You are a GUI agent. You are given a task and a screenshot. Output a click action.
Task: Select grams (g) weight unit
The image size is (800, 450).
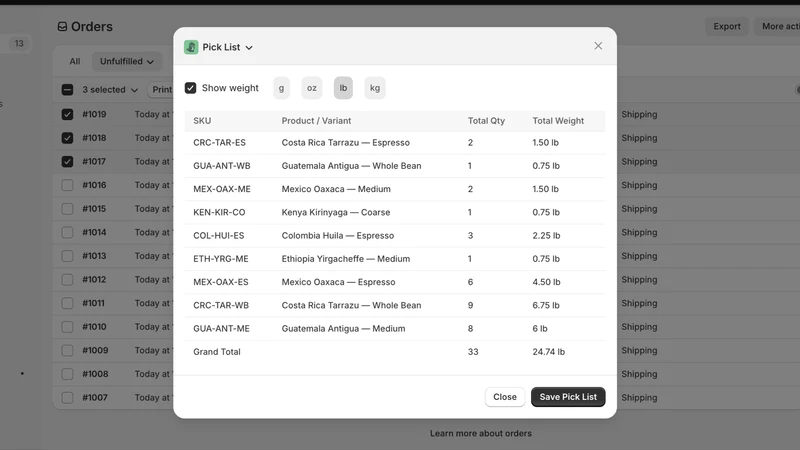(281, 88)
